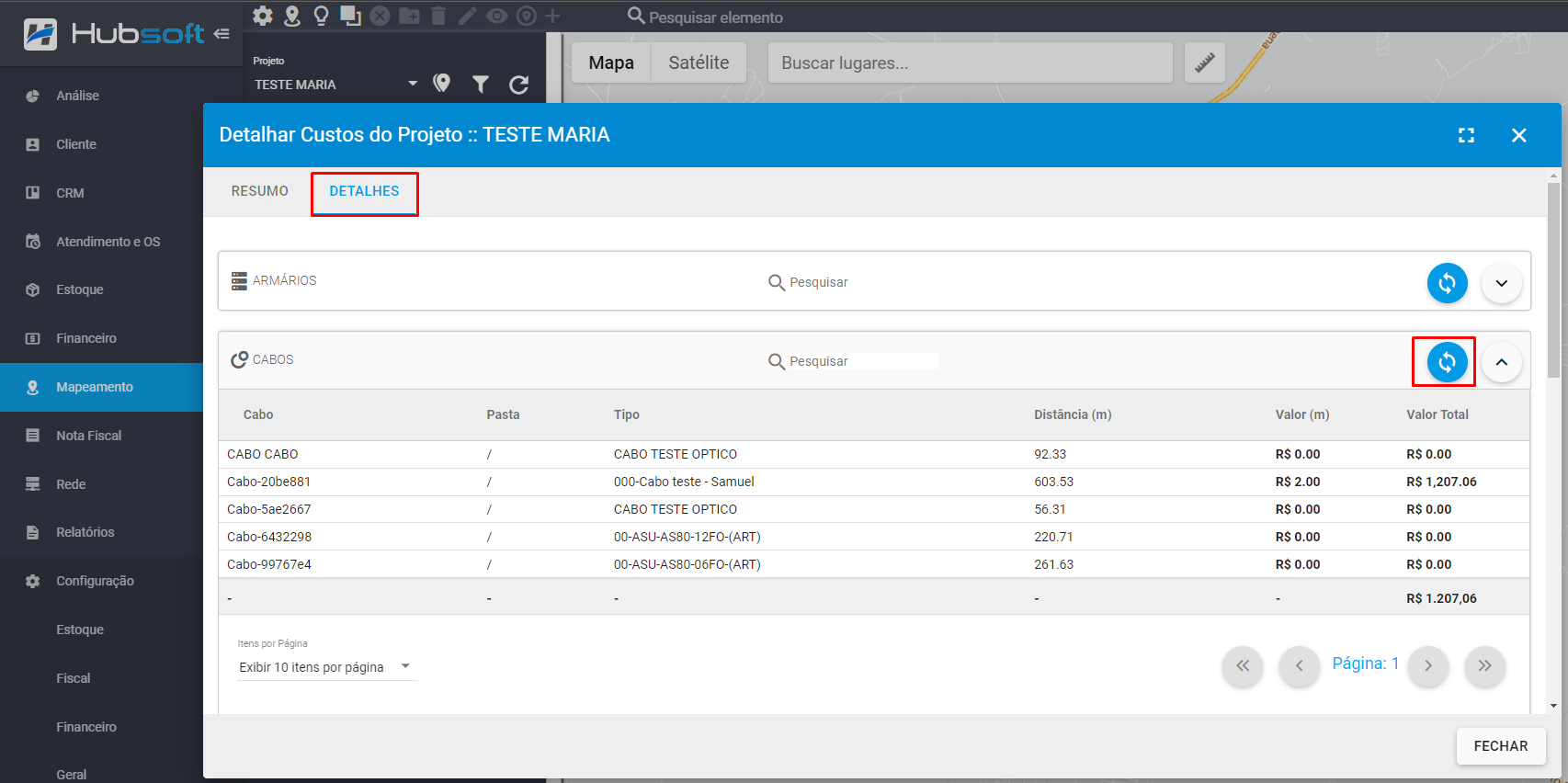Go to the last page of results

click(x=1484, y=666)
